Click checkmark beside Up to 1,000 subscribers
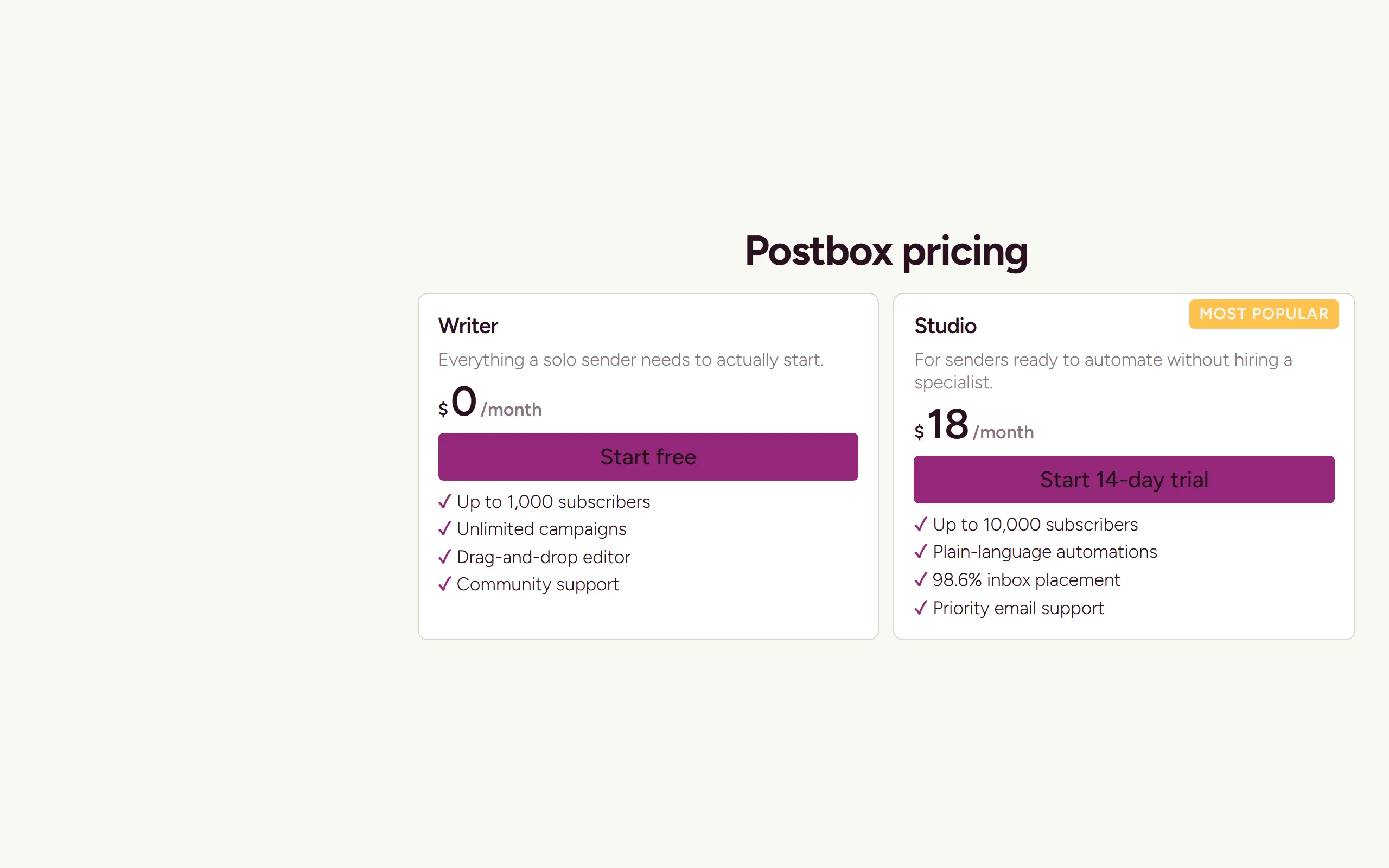The image size is (1389, 868). click(x=445, y=502)
